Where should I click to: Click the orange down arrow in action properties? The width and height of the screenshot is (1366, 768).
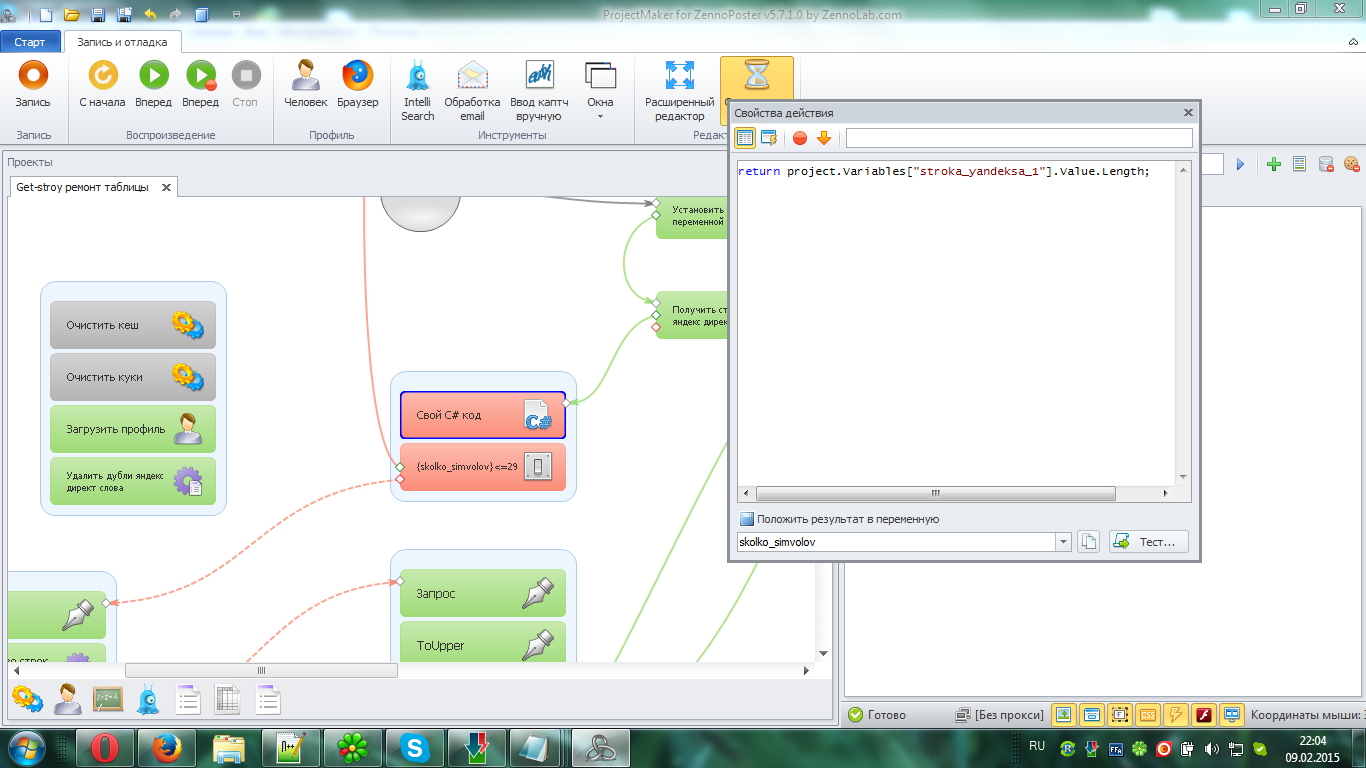coord(824,138)
